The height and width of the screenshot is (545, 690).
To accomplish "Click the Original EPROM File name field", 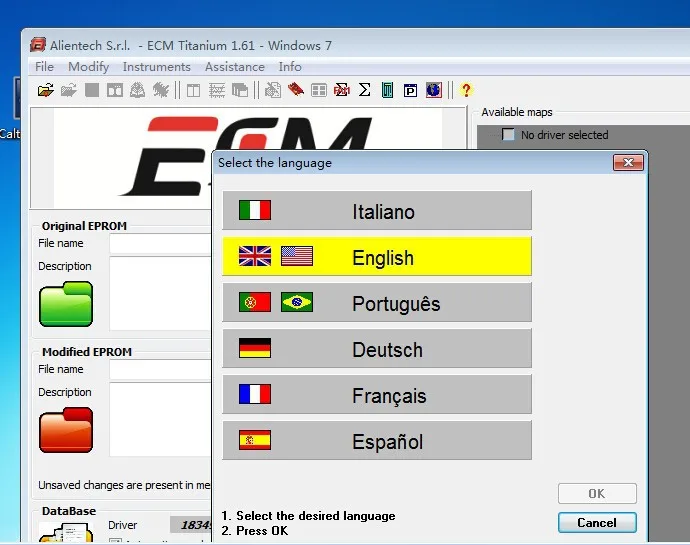I will [x=161, y=243].
